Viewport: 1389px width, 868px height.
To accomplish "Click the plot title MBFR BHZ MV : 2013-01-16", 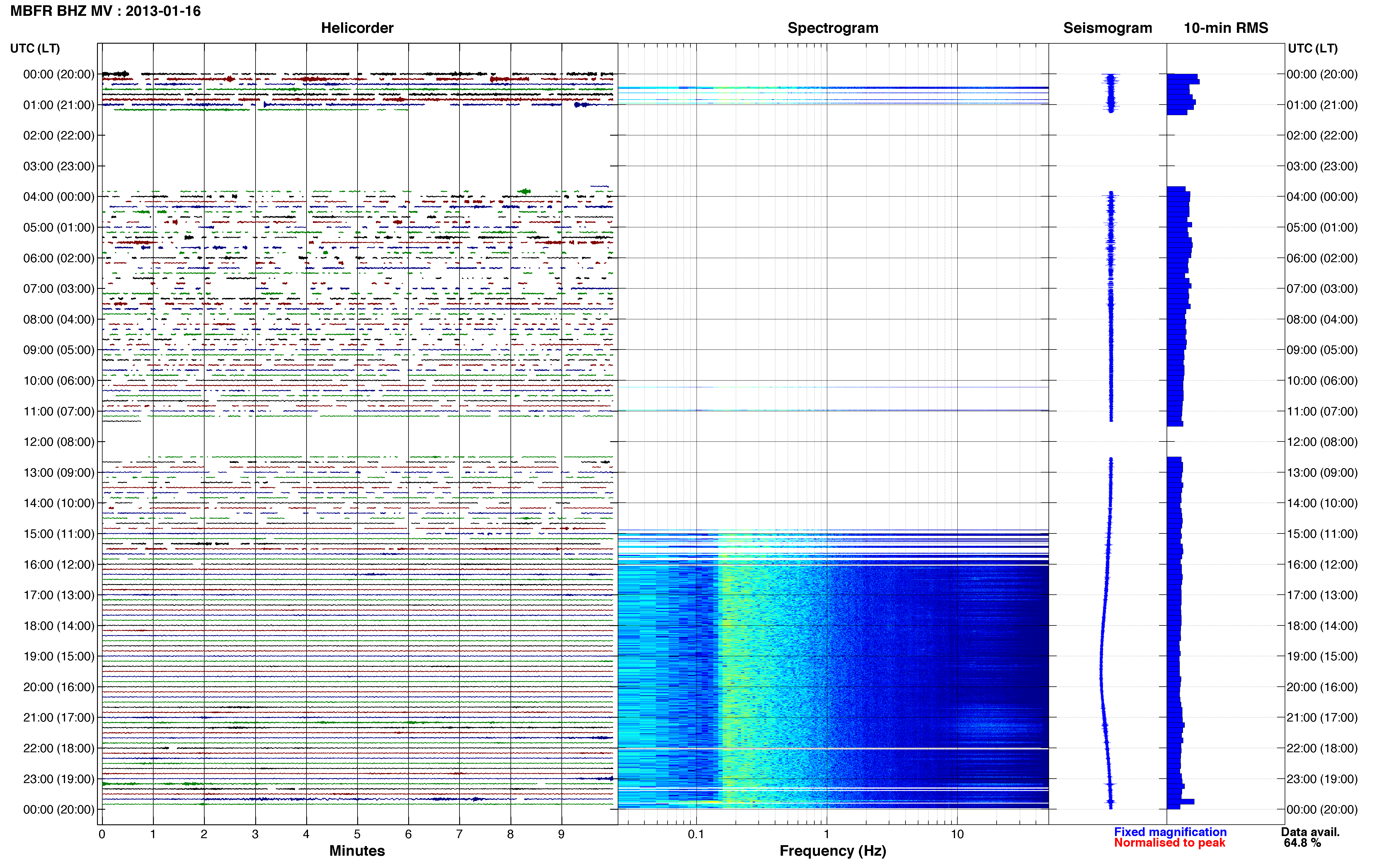I will (x=106, y=11).
